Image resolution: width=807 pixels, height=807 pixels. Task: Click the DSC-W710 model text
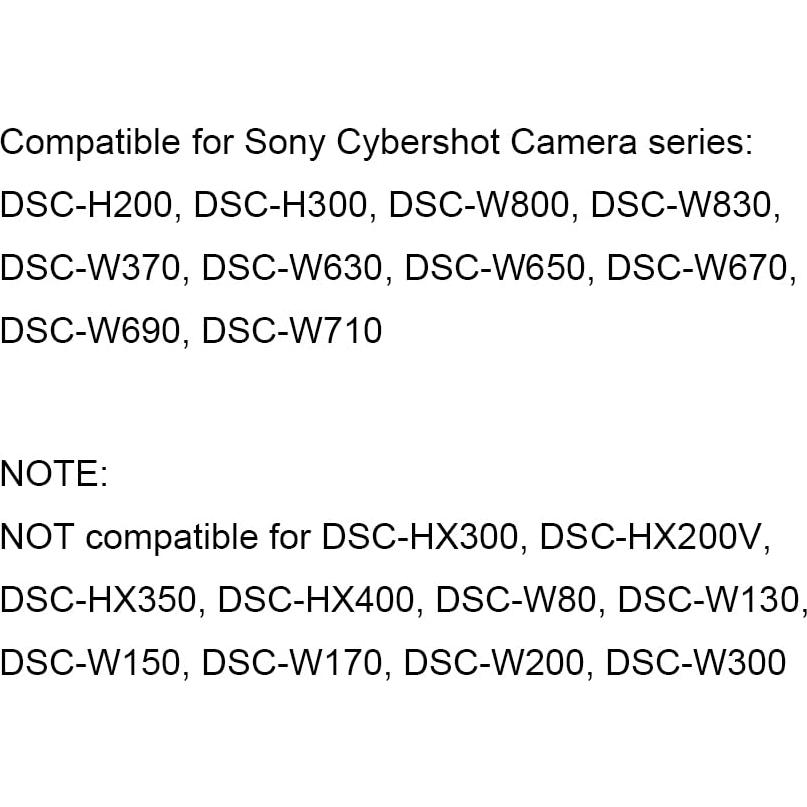point(292,331)
